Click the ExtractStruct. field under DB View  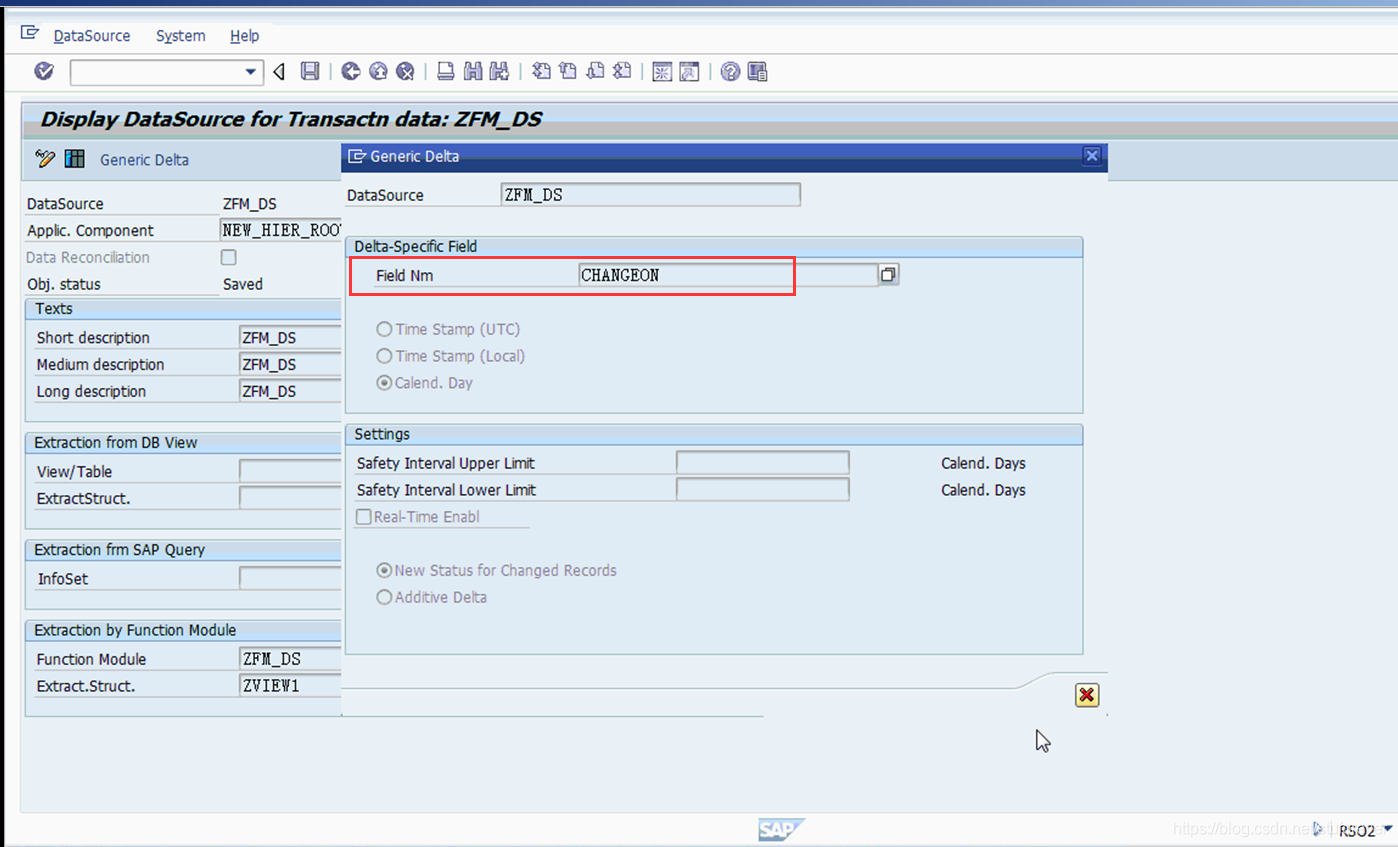(x=290, y=498)
